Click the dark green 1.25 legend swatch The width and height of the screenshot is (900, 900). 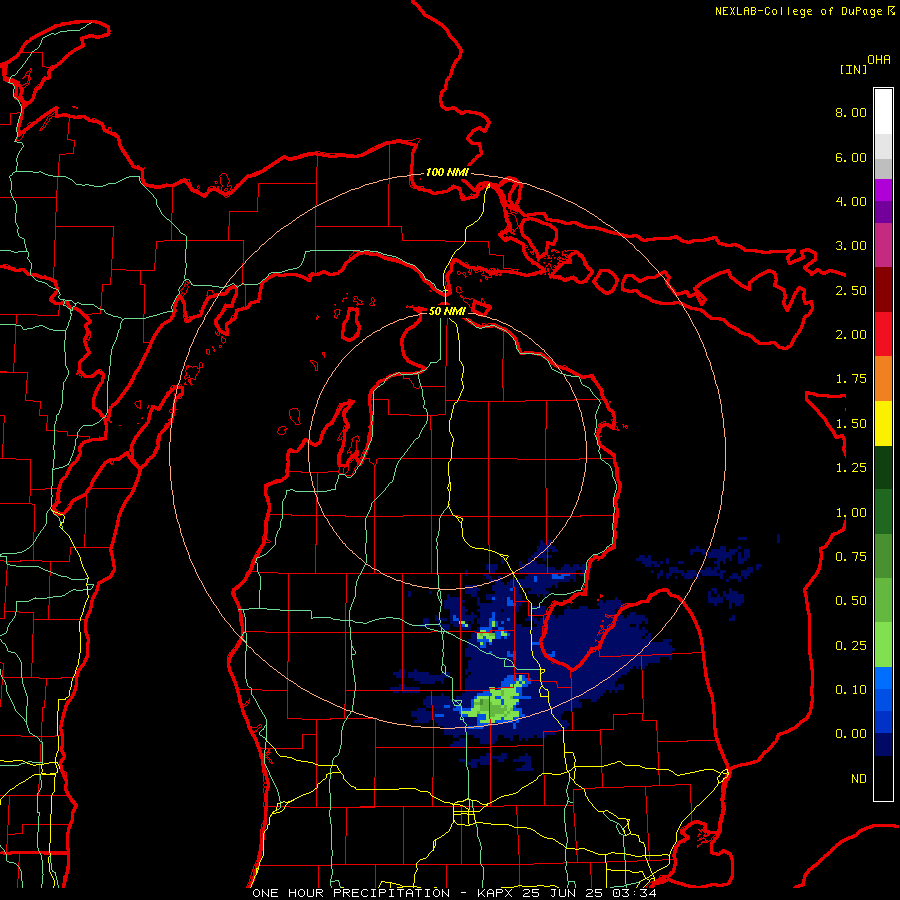pos(883,467)
